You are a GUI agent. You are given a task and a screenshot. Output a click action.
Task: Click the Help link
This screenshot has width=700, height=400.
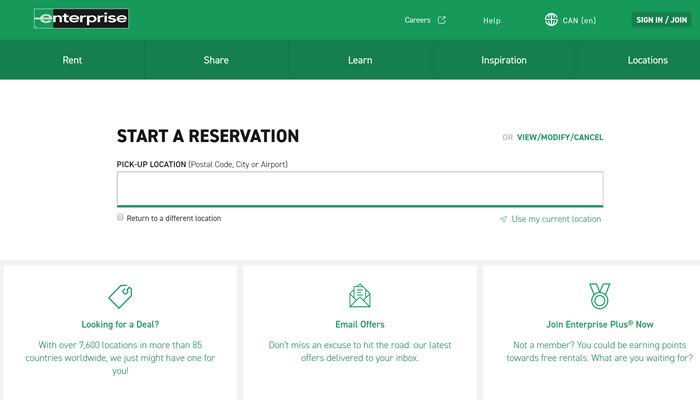(x=491, y=20)
